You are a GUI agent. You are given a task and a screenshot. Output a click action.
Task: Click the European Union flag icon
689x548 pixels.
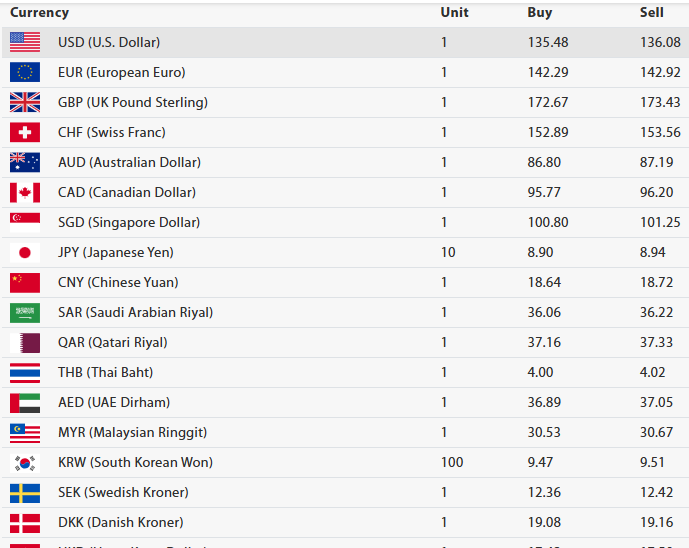[25, 72]
